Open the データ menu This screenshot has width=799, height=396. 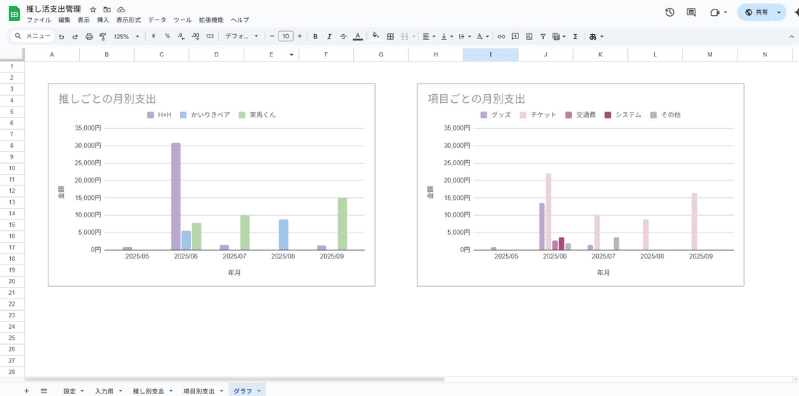(x=157, y=20)
